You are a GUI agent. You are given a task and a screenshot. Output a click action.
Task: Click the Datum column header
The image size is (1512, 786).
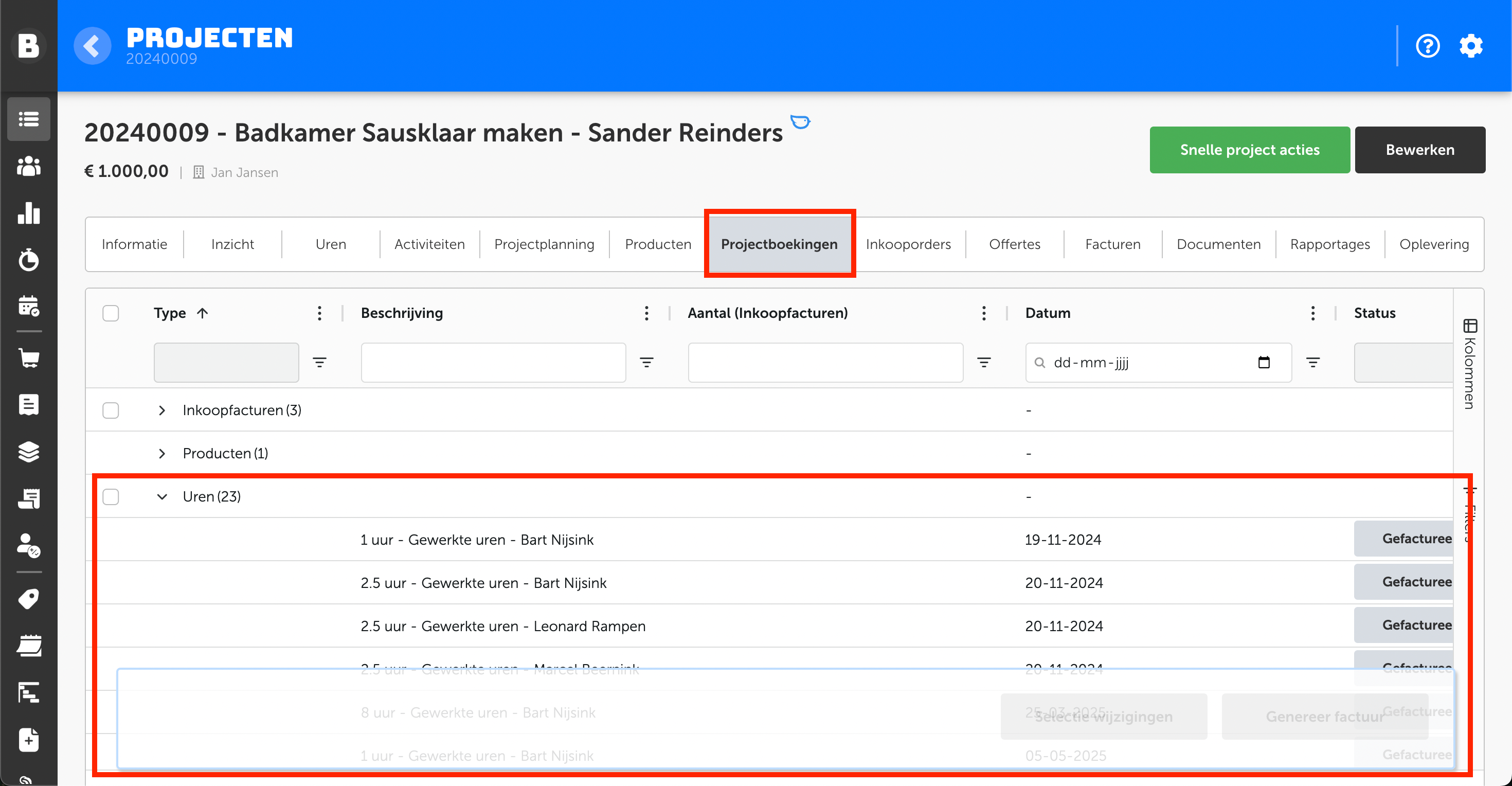pos(1048,313)
